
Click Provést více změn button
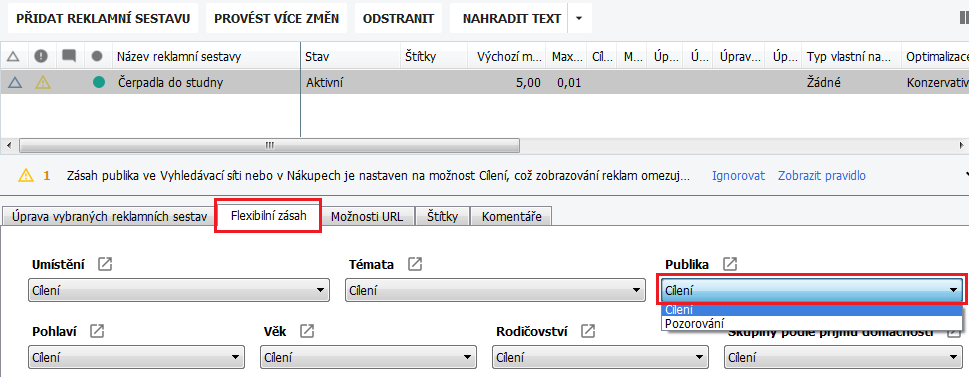pos(276,19)
